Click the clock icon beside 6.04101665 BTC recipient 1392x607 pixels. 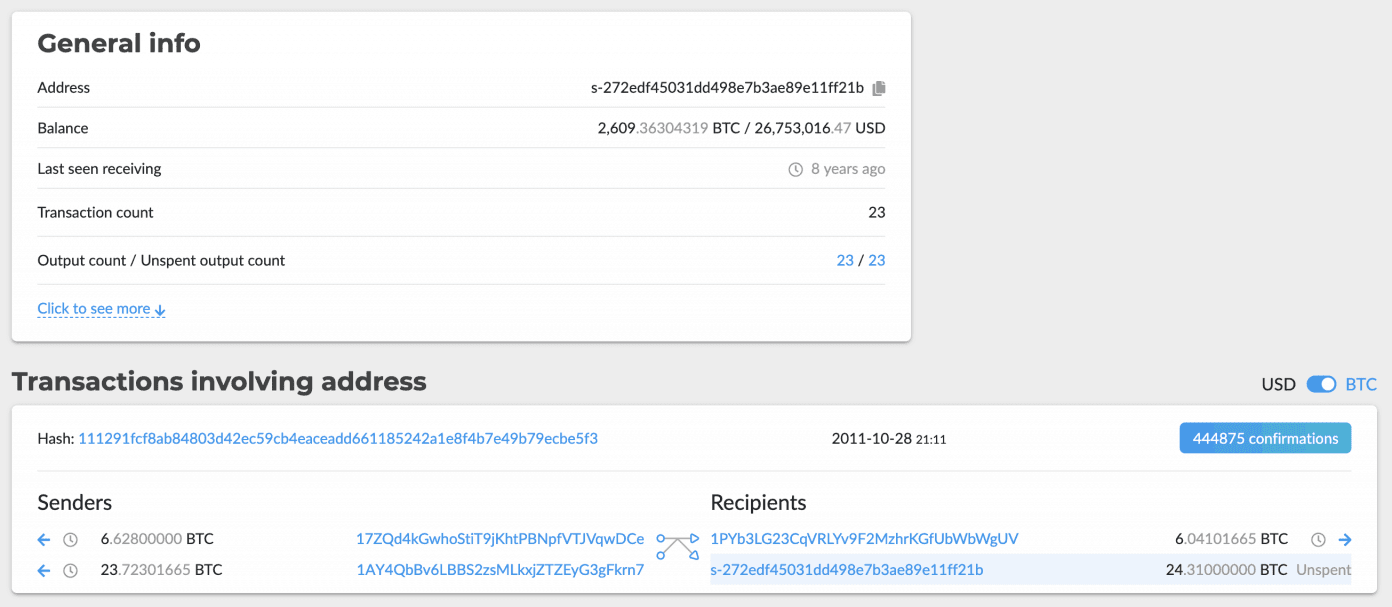tap(1318, 540)
